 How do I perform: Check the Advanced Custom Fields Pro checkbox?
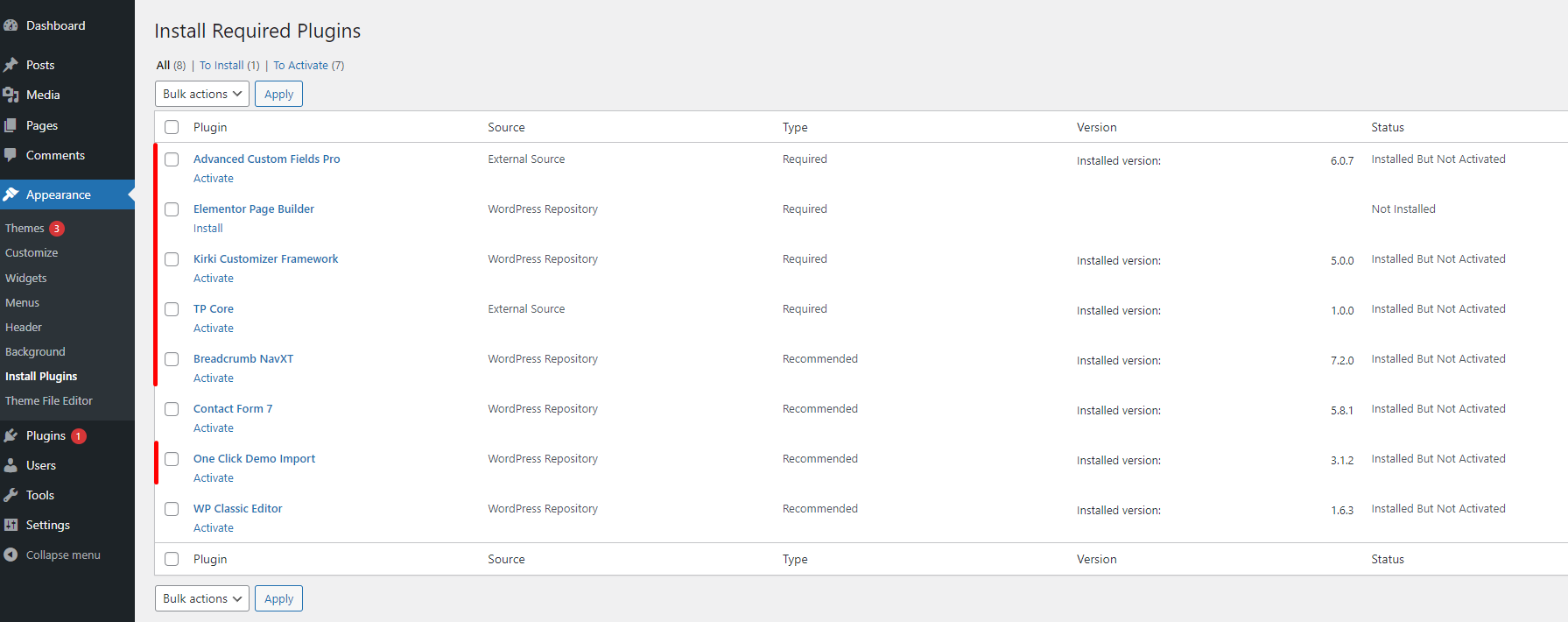coord(172,159)
